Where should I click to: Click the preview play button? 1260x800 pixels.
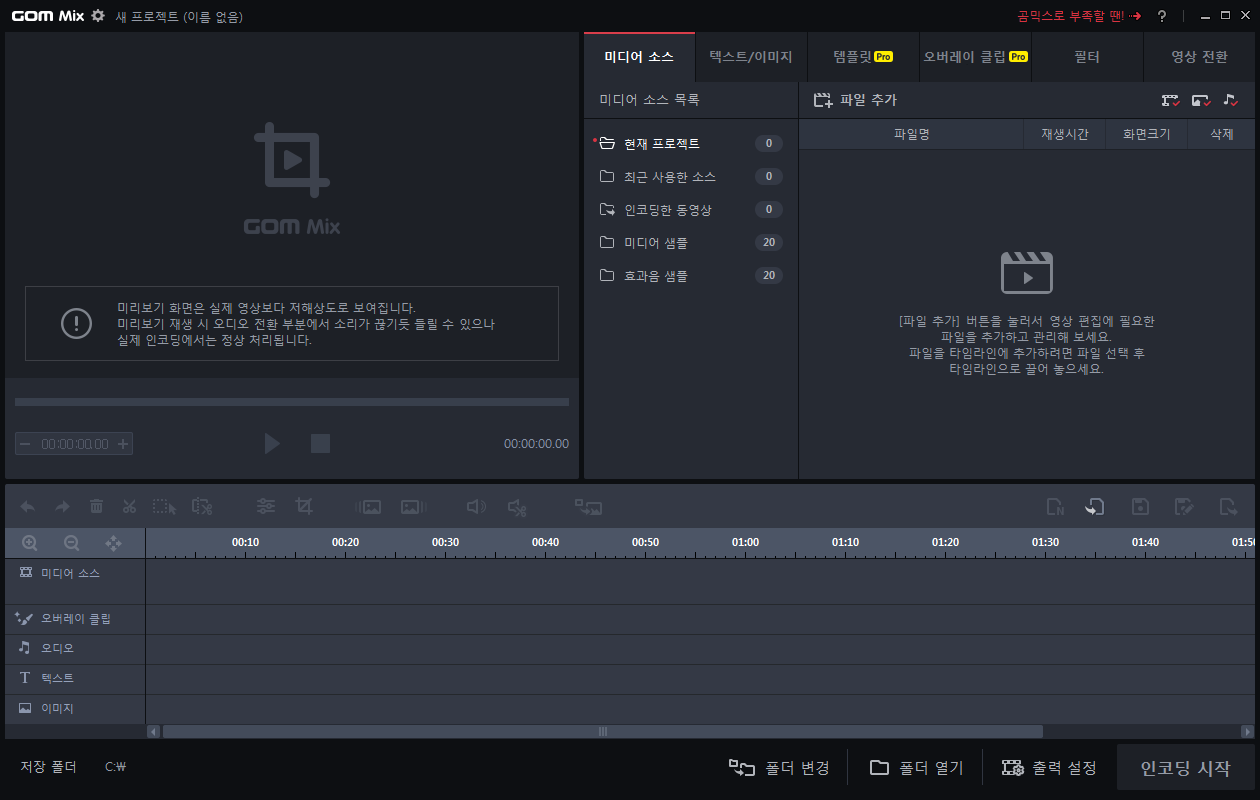272,443
